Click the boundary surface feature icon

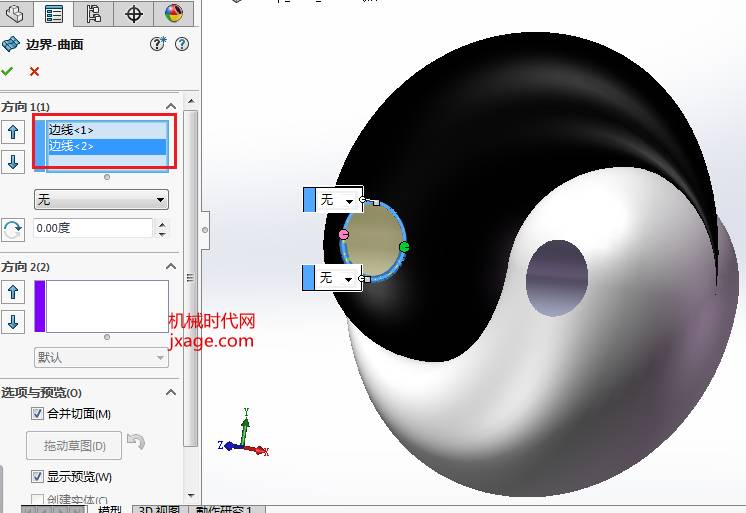[10, 44]
